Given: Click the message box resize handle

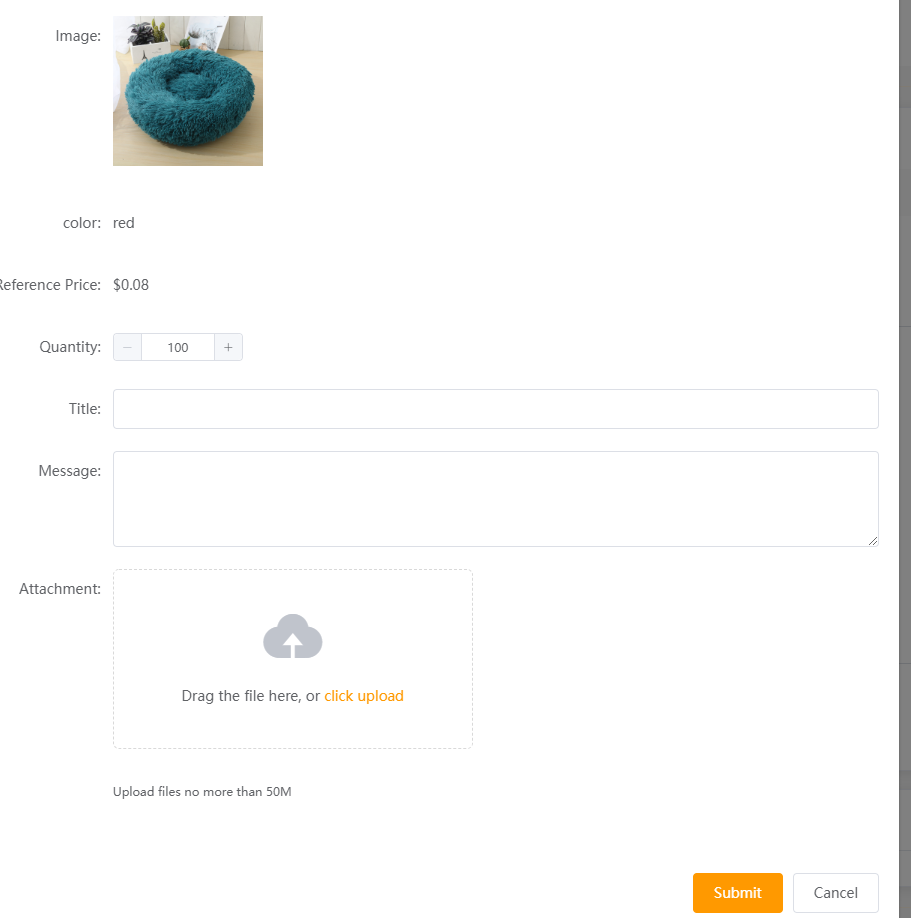Looking at the screenshot, I should click(872, 541).
